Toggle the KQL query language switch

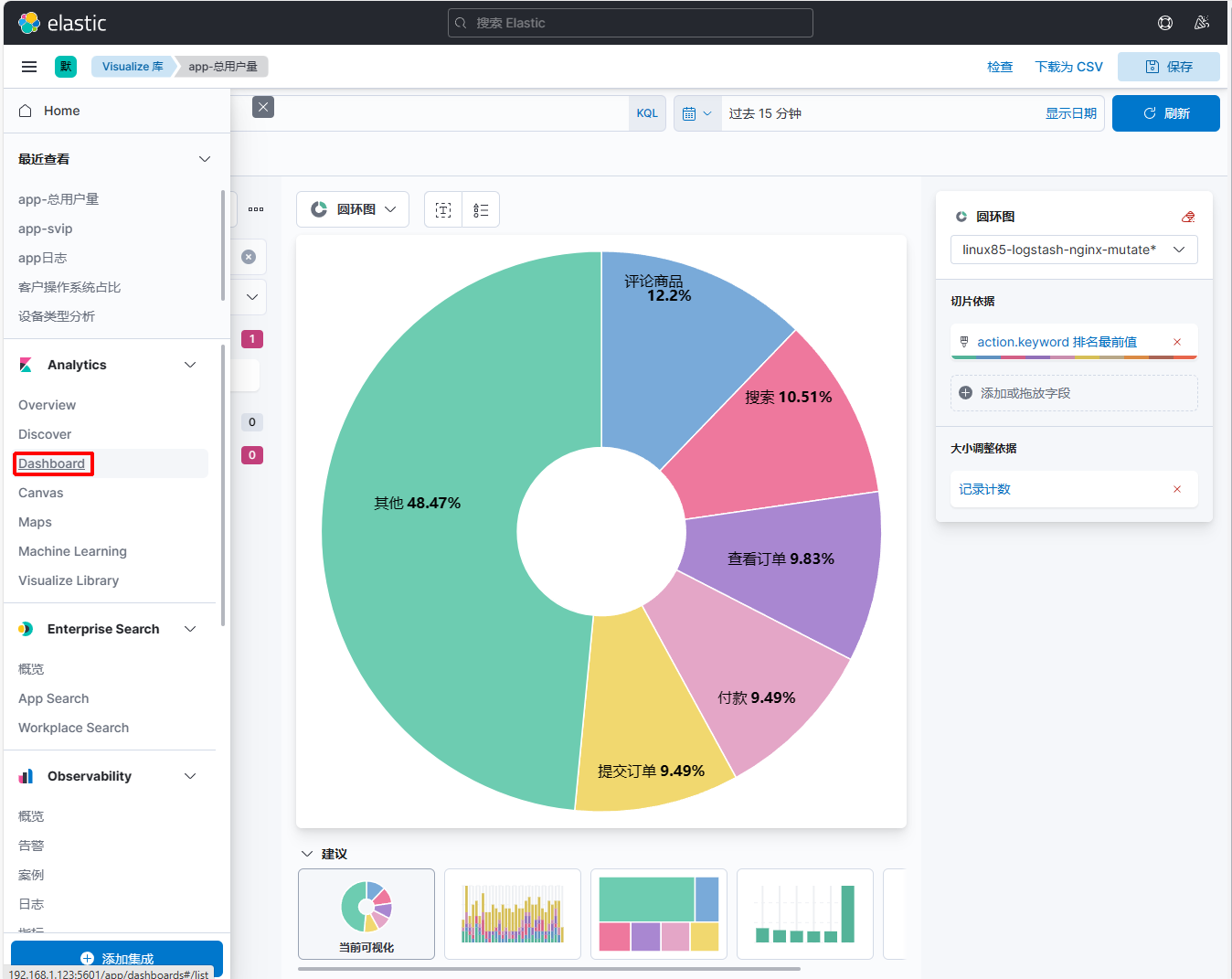pyautogui.click(x=647, y=113)
